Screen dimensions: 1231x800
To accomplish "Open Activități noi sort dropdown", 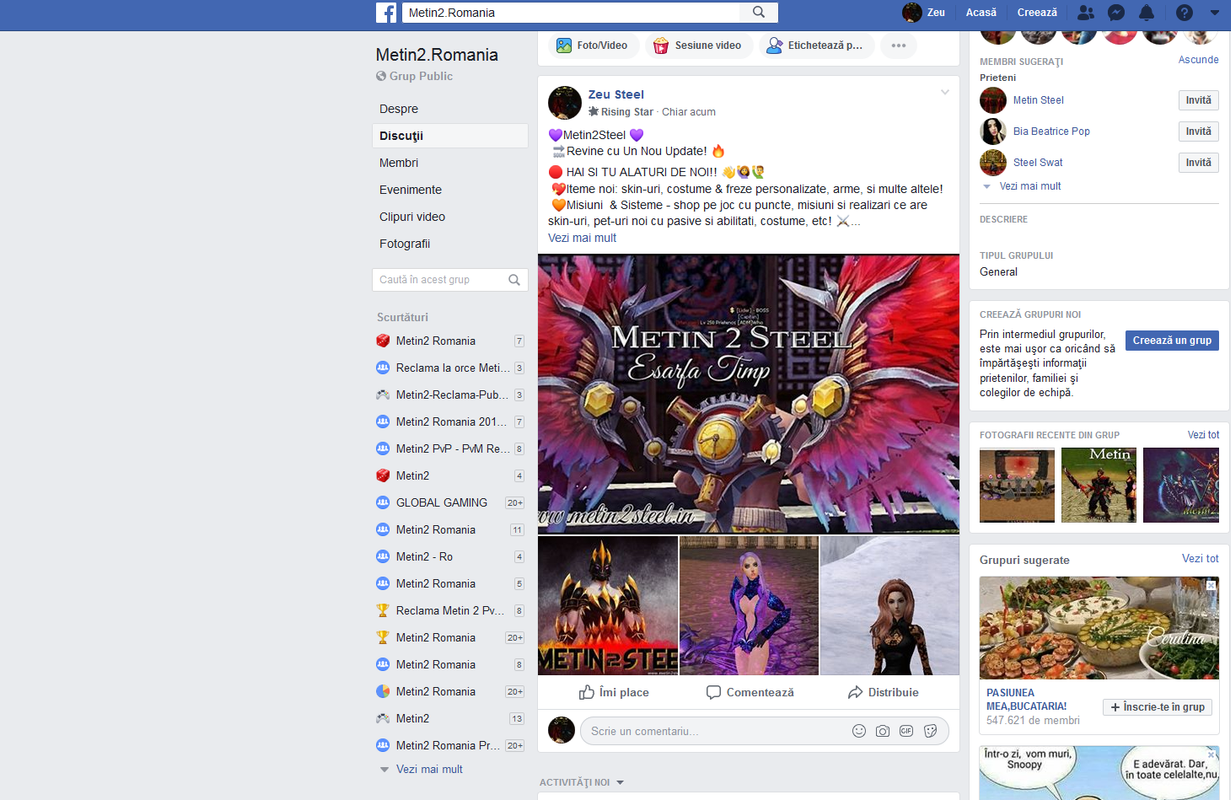I will (x=582, y=782).
